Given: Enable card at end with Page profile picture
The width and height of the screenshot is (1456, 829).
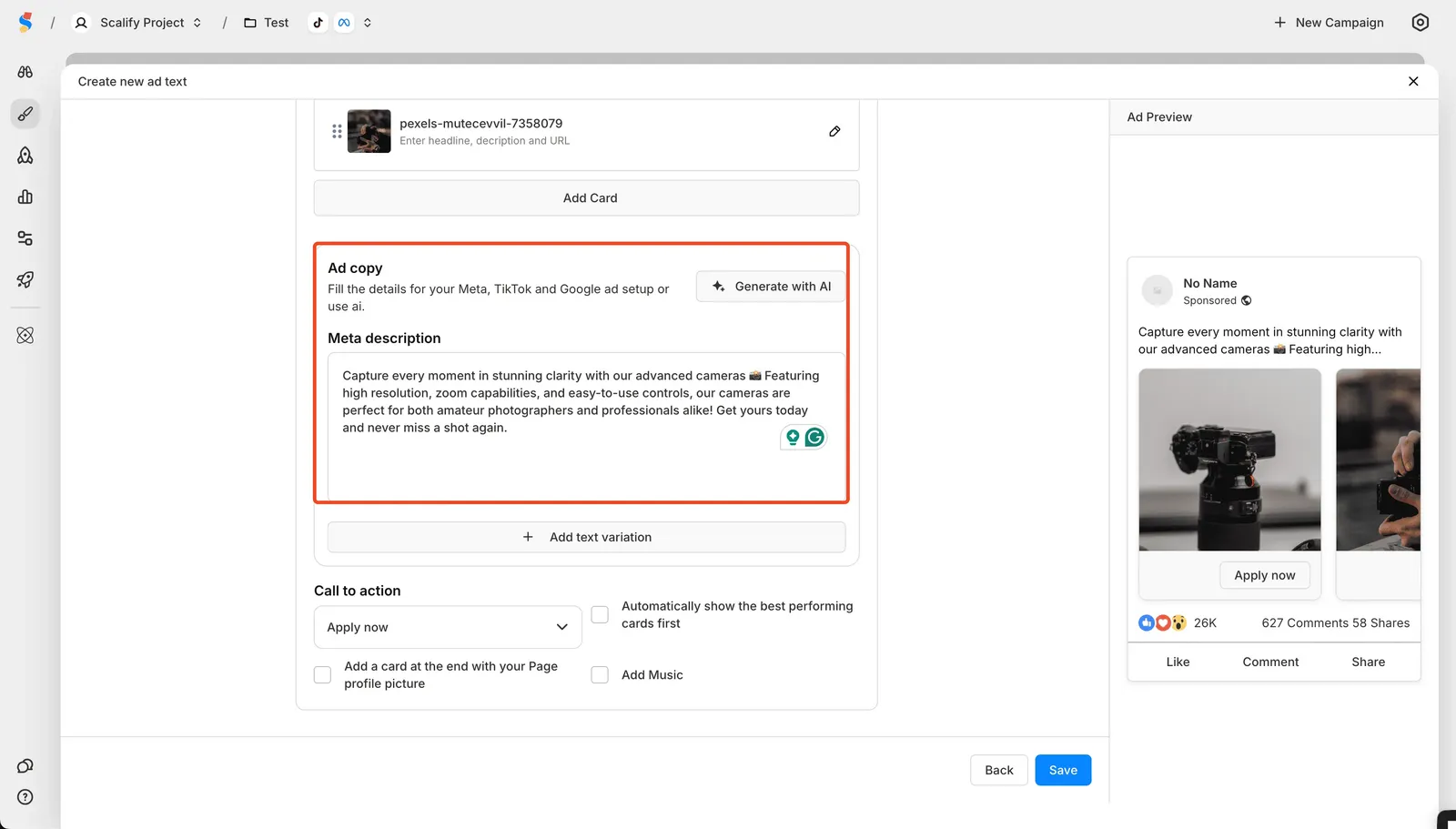Looking at the screenshot, I should pos(322,674).
